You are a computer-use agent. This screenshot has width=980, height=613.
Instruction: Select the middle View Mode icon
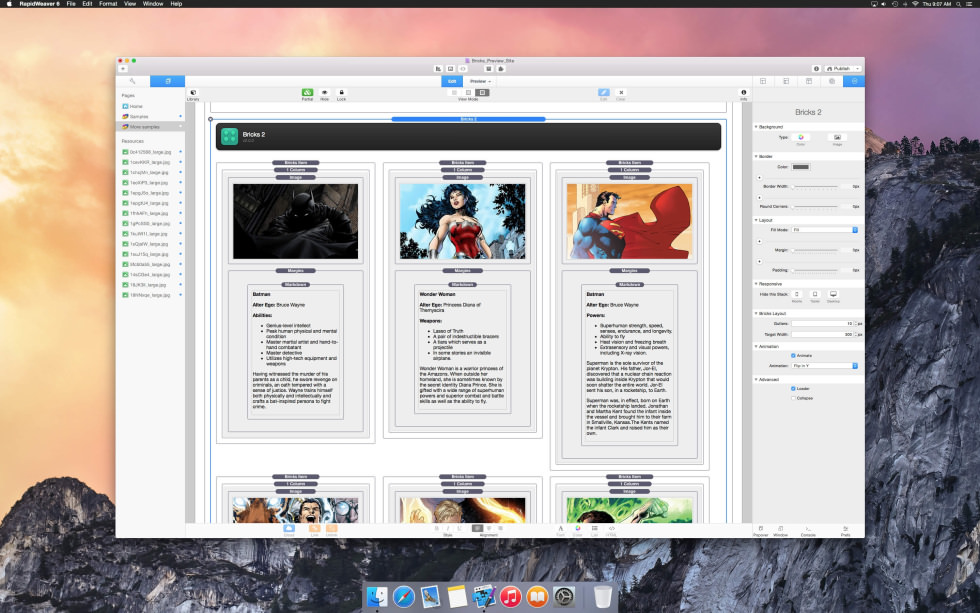pyautogui.click(x=468, y=92)
